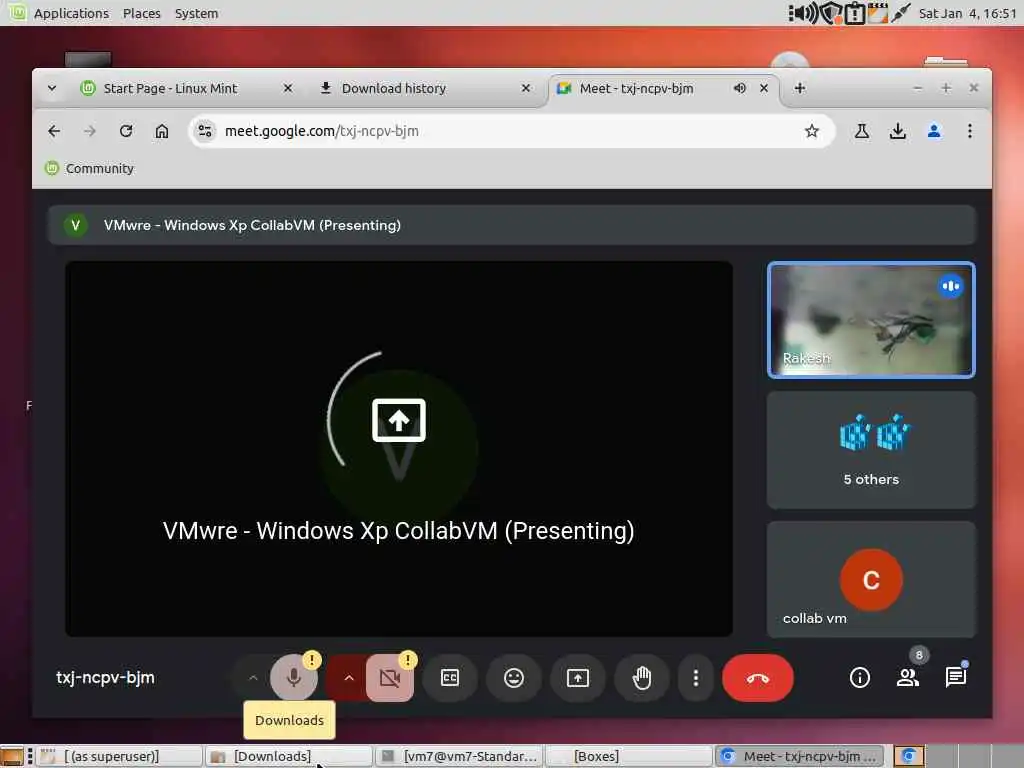Go back in browser history

(x=54, y=131)
